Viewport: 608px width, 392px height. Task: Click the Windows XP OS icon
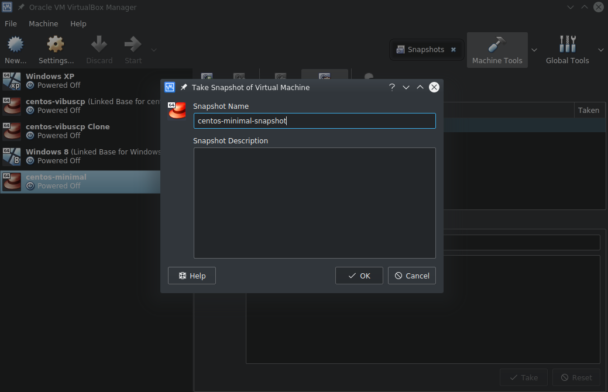point(12,81)
